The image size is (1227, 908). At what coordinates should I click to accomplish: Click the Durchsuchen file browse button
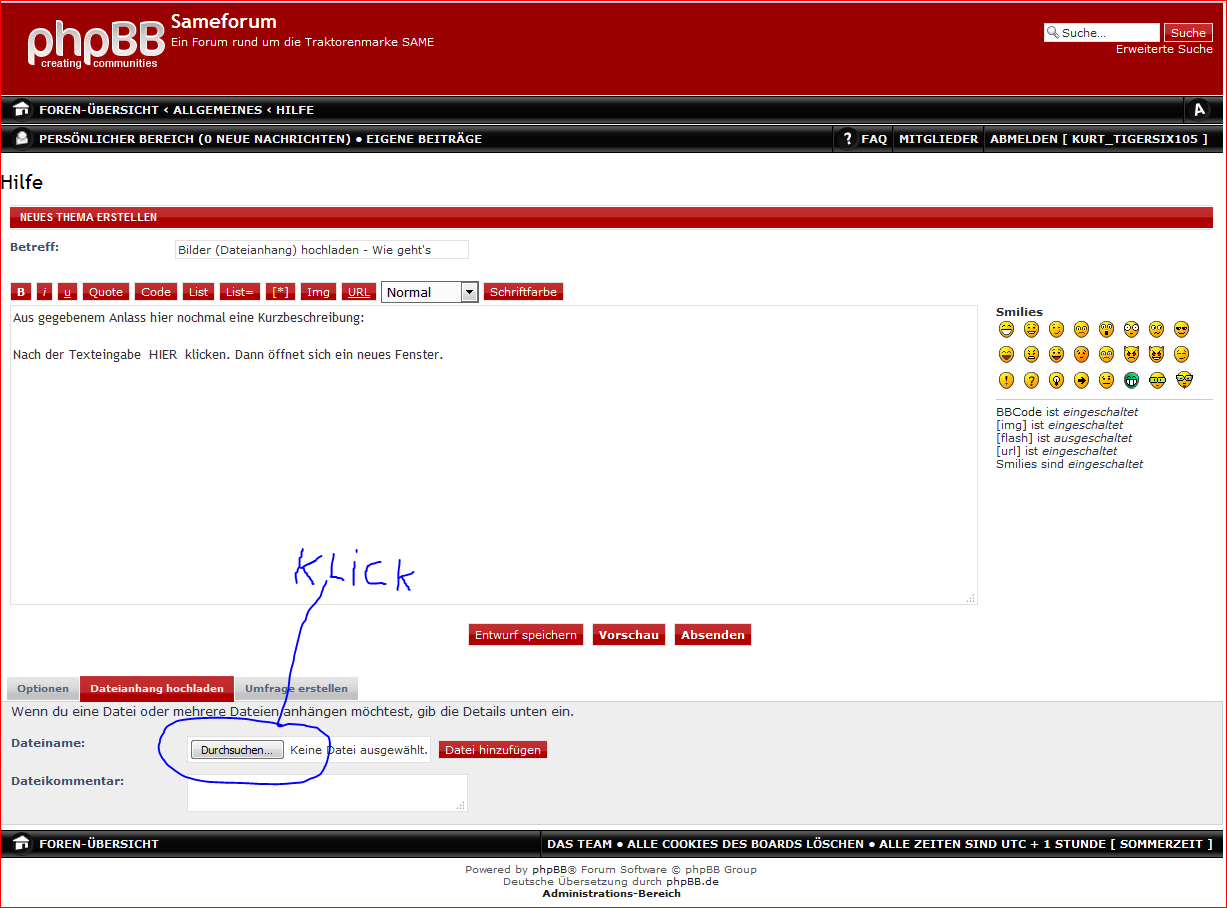(237, 750)
